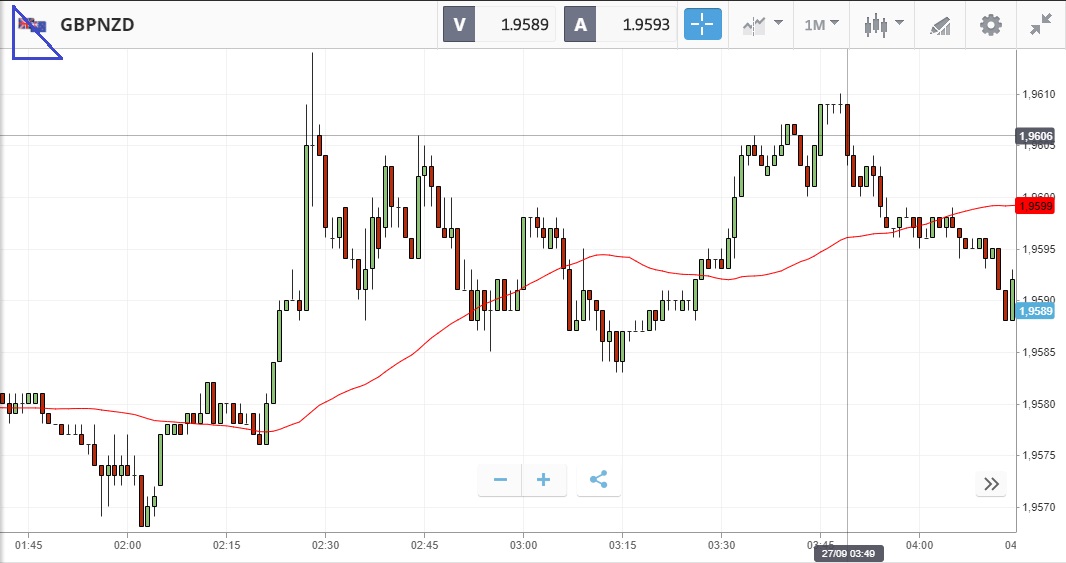The height and width of the screenshot is (563, 1066).
Task: Zoom out the chart with minus
Action: (500, 480)
